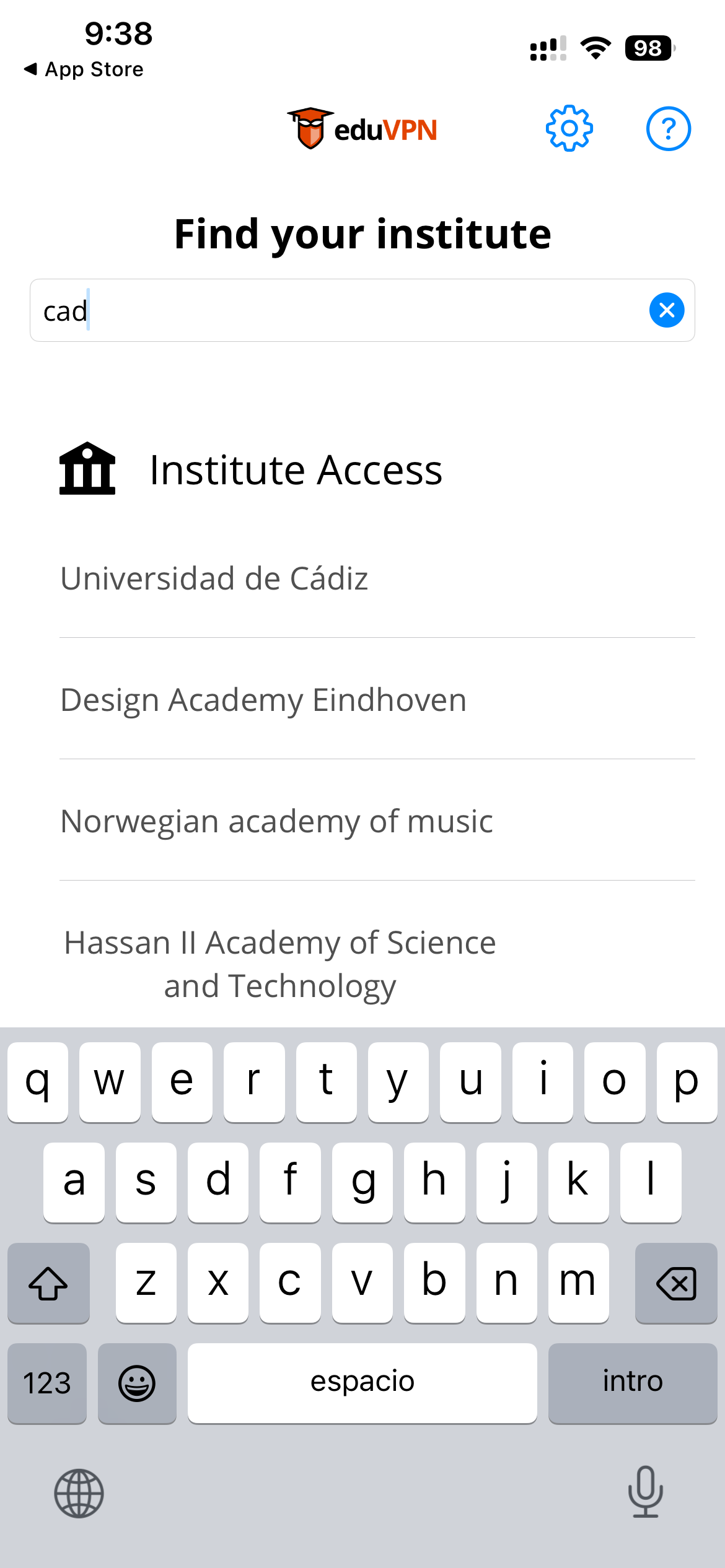The image size is (725, 1568).
Task: Tap the eduVPN logo
Action: [362, 129]
